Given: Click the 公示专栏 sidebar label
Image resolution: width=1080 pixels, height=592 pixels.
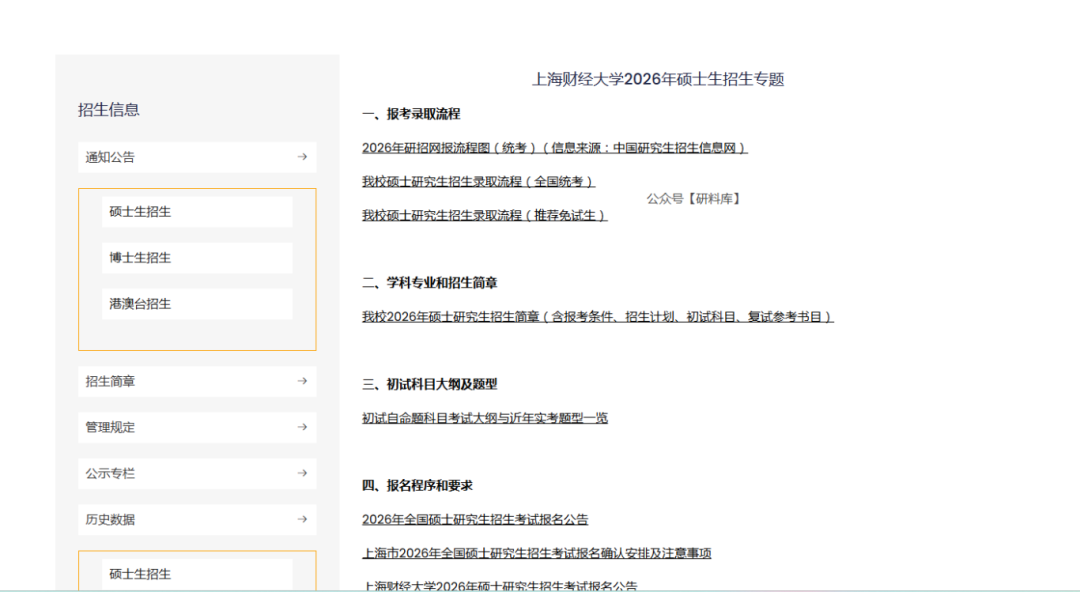Looking at the screenshot, I should pos(110,473).
